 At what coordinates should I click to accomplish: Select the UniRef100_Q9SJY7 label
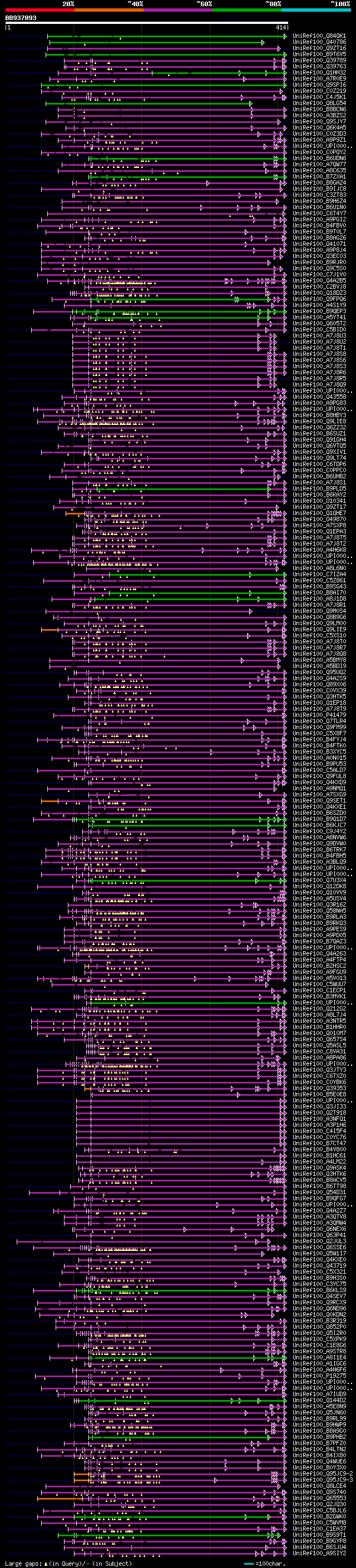[x=319, y=122]
